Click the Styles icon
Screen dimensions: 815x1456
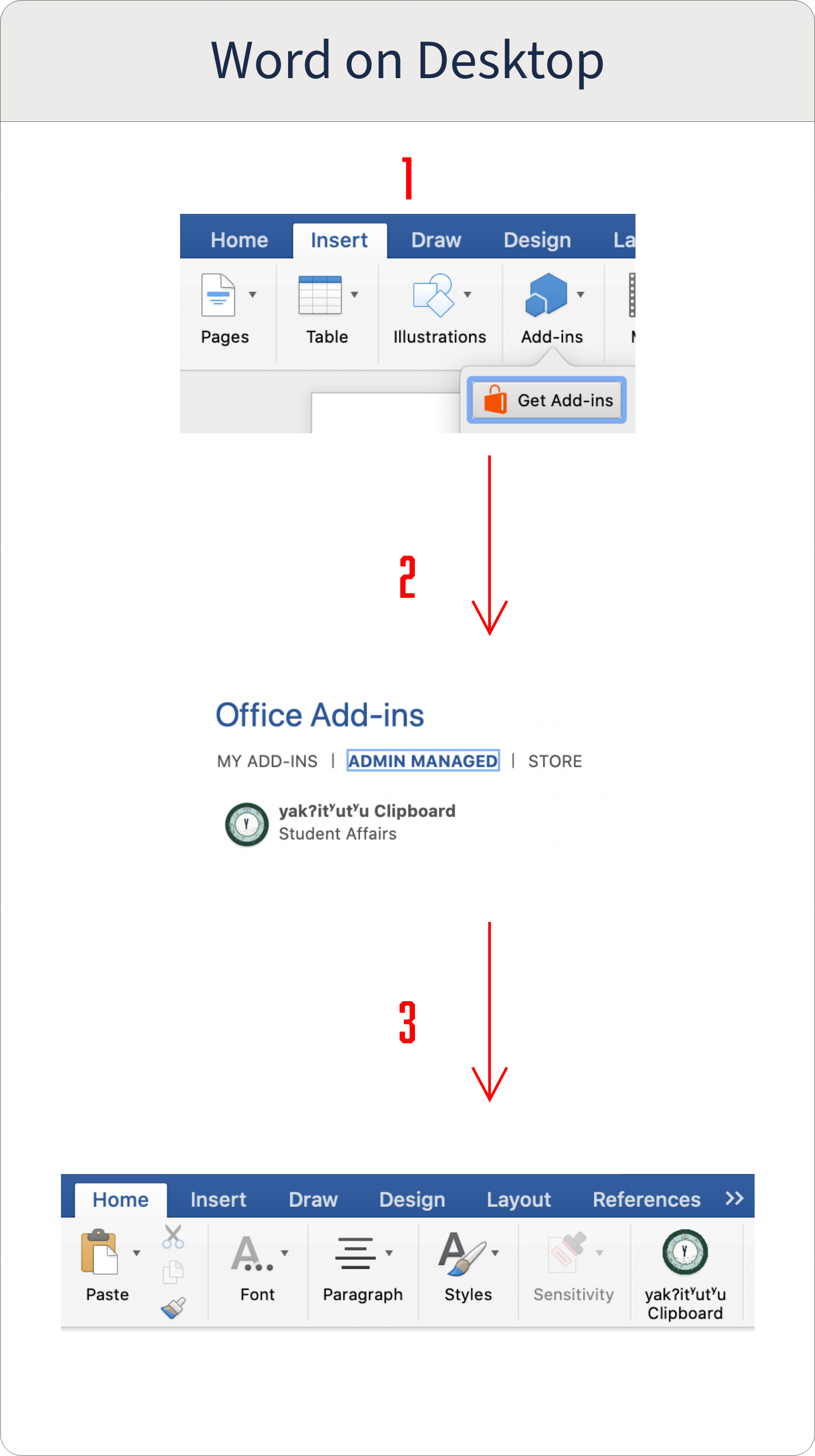(462, 1253)
